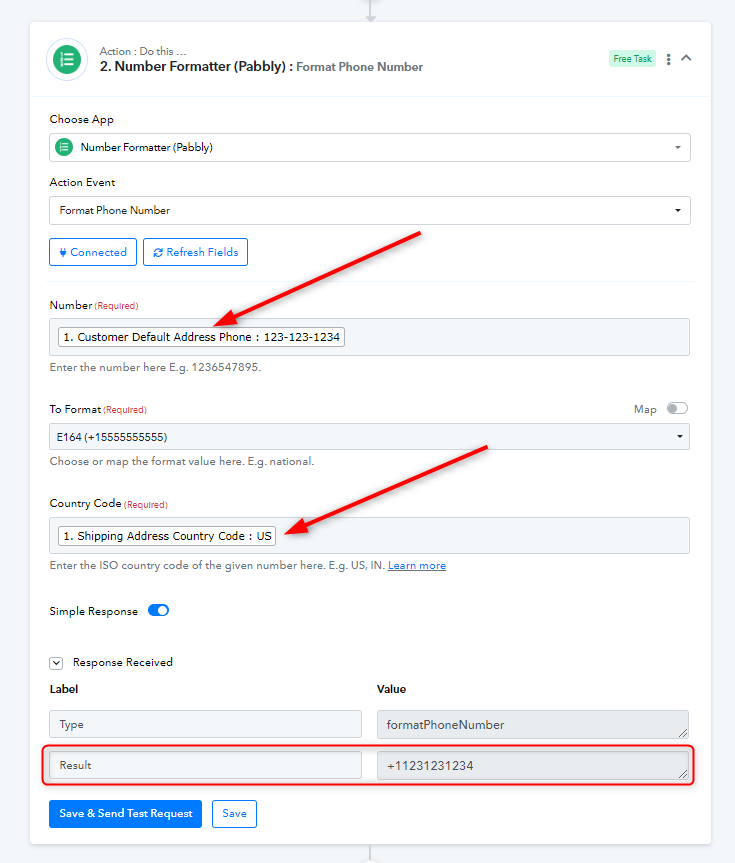Collapse the action step with chevron
Viewport: 735px width, 863px height.
pos(686,58)
